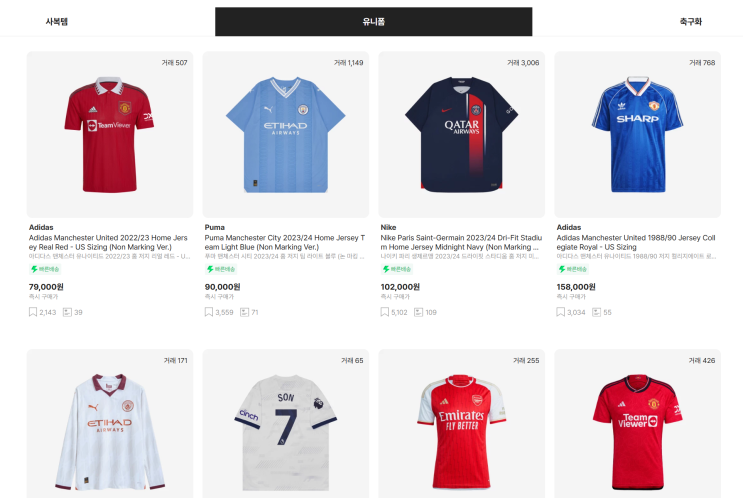The height and width of the screenshot is (498, 743).
Task: Bookmark the Nike Paris Saint-Germain jersey
Action: [385, 312]
